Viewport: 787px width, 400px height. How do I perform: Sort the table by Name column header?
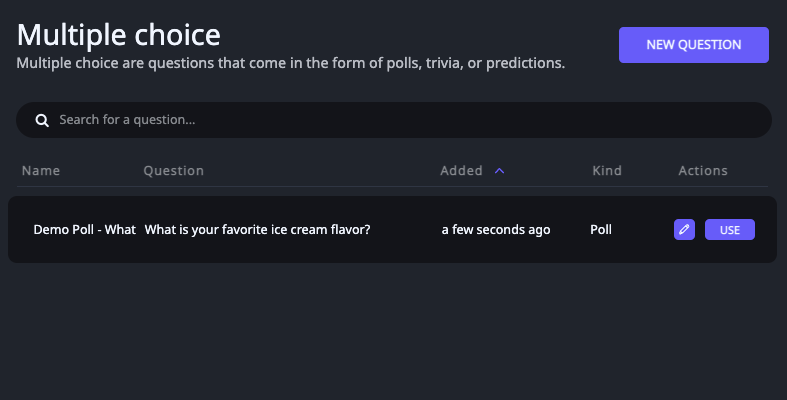click(41, 171)
